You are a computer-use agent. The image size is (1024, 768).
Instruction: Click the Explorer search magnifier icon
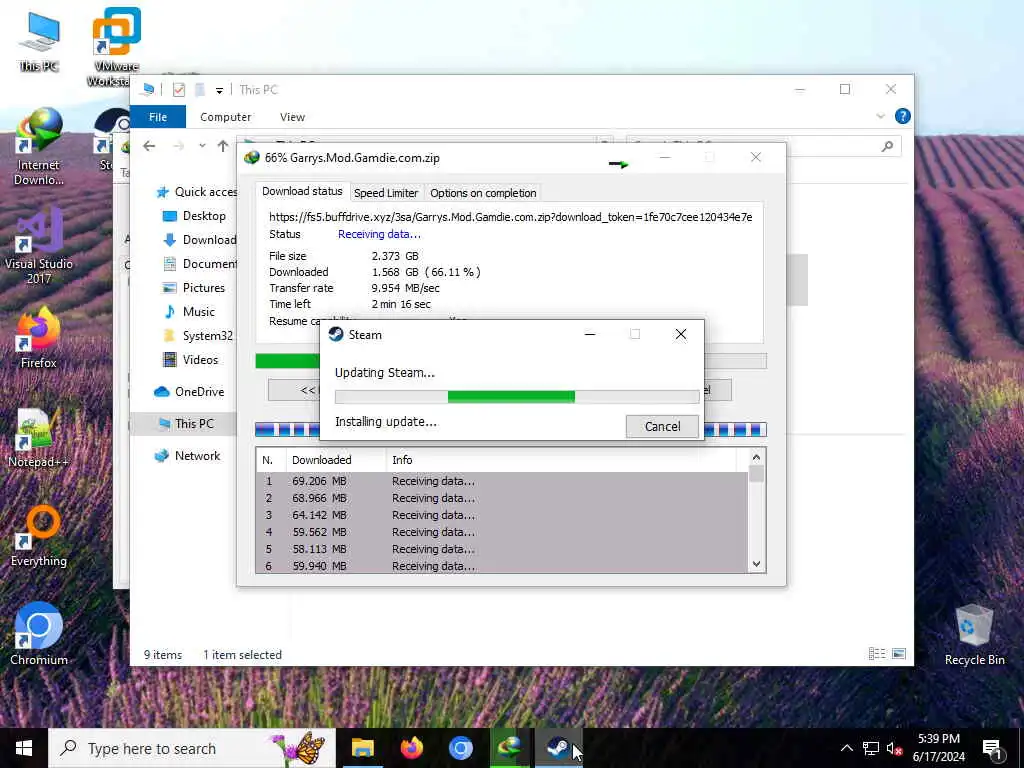887,146
